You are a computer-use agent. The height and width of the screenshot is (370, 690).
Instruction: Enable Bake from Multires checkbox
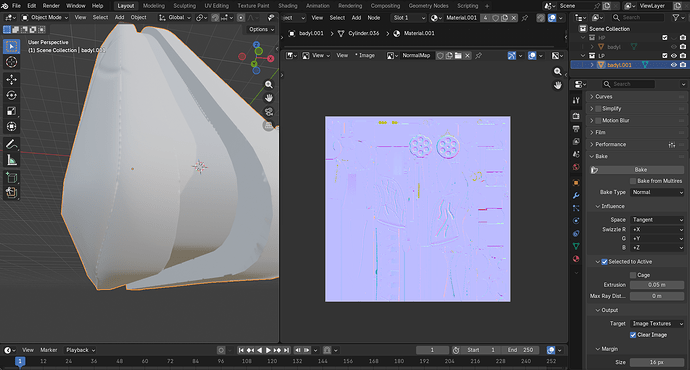[633, 181]
